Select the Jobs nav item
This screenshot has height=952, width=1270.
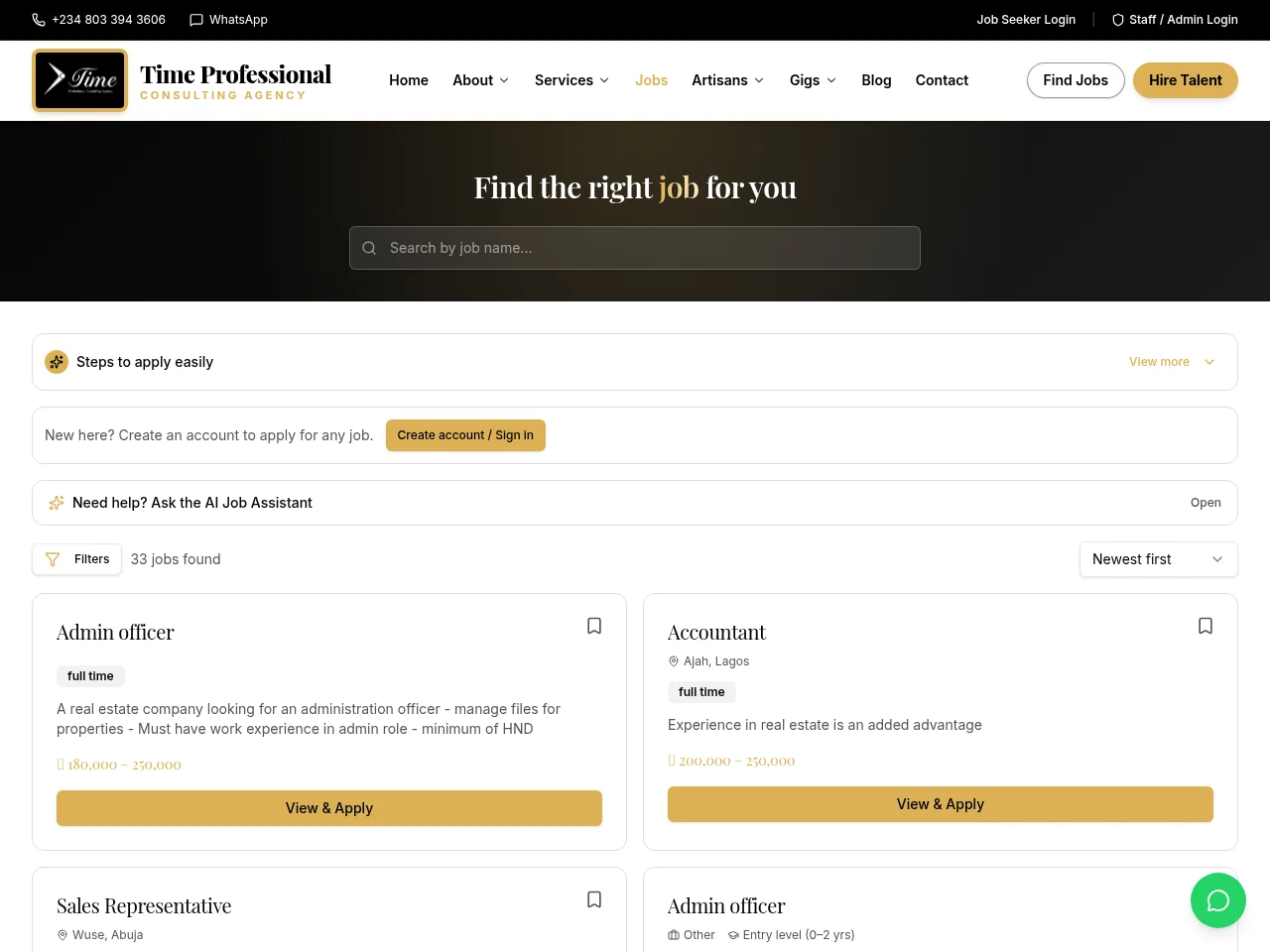[x=652, y=80]
